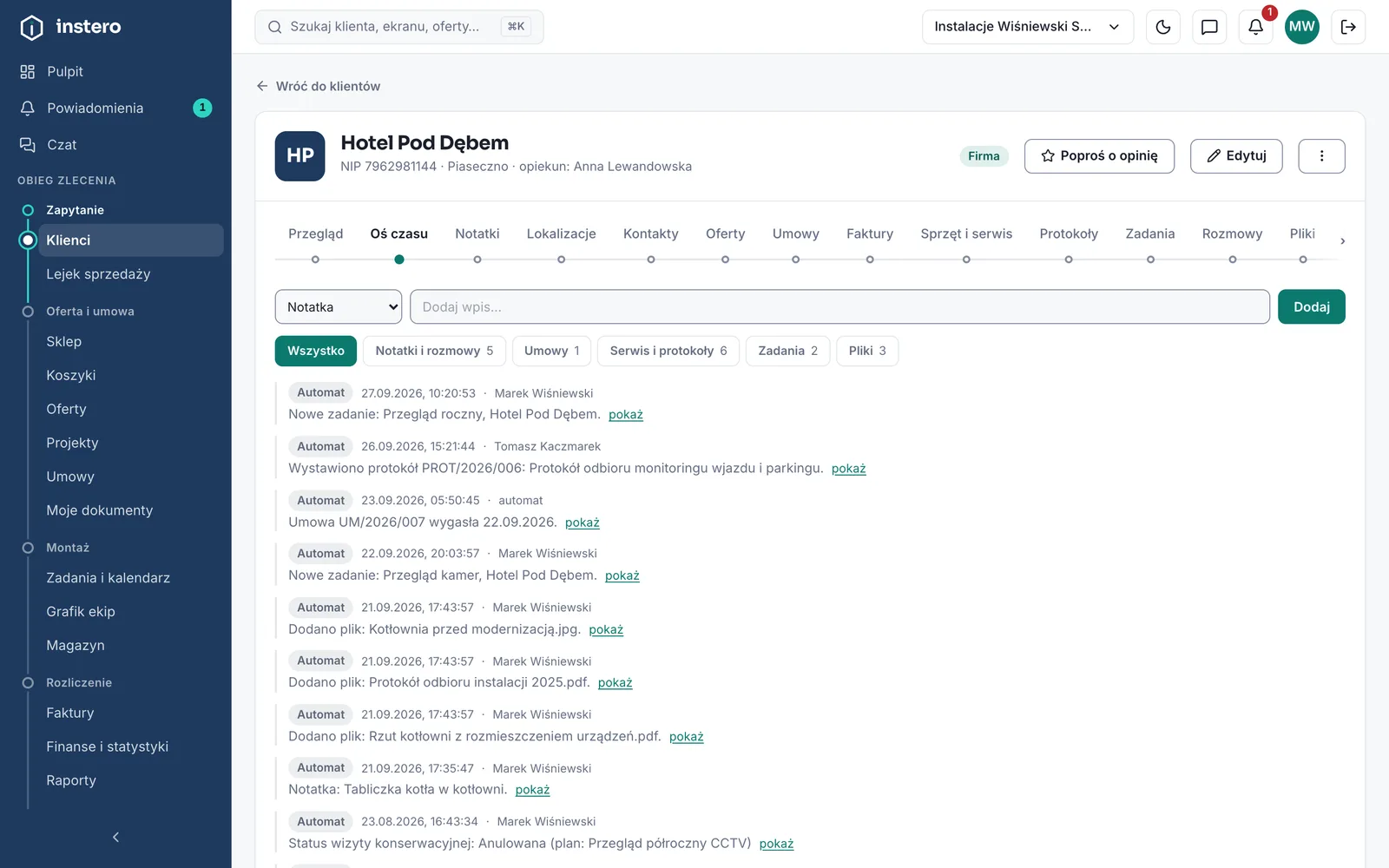Click Poproś o opinię button
Screen dimensions: 1389x868
(x=1099, y=156)
